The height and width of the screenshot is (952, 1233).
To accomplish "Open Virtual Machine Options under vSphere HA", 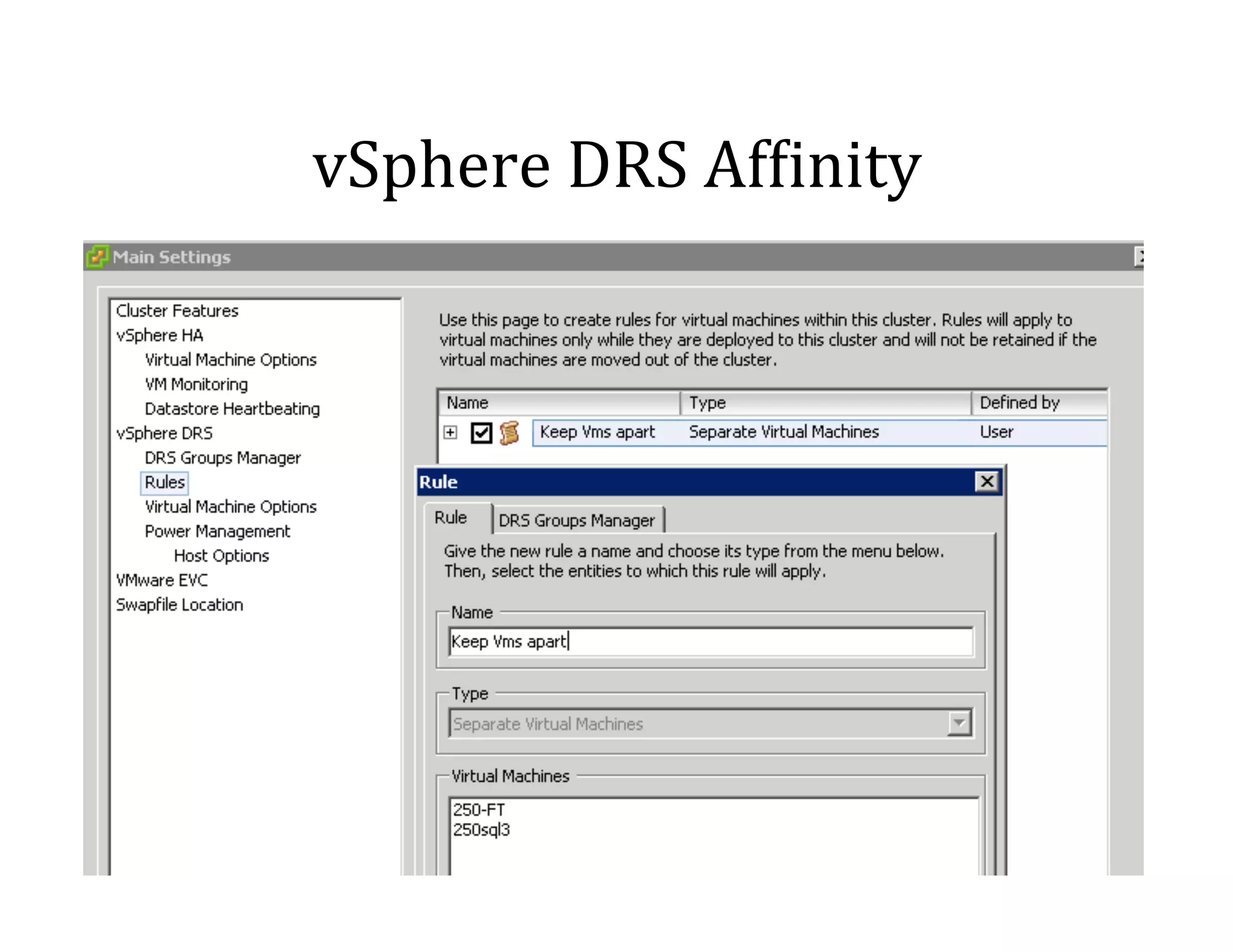I will click(231, 360).
